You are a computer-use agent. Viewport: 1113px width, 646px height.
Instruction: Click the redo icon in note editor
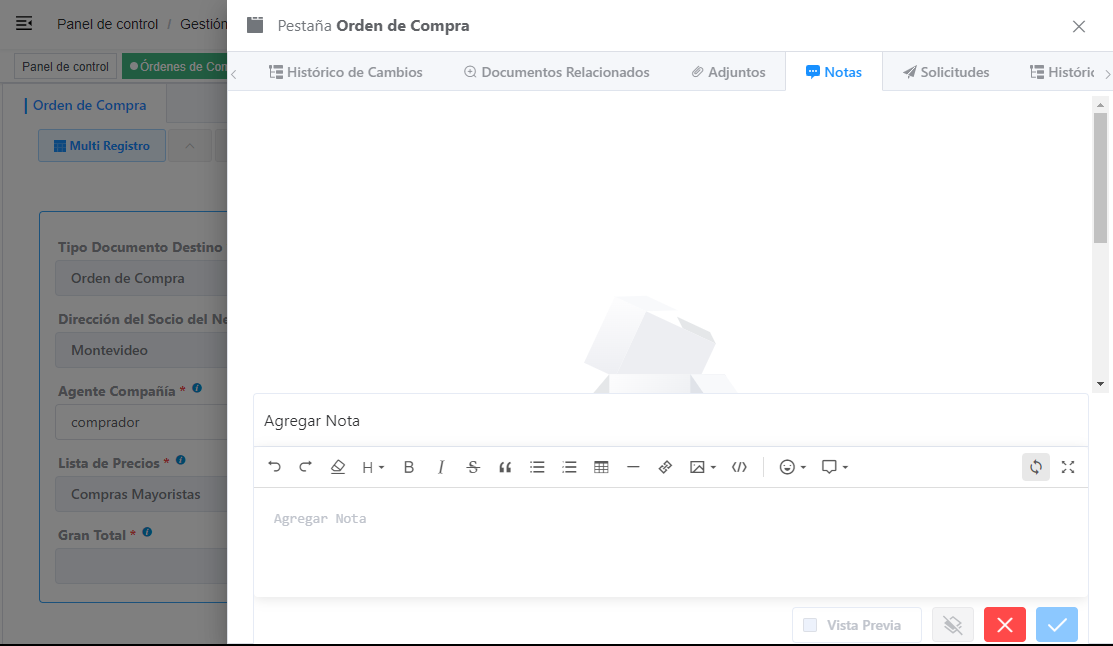tap(306, 467)
